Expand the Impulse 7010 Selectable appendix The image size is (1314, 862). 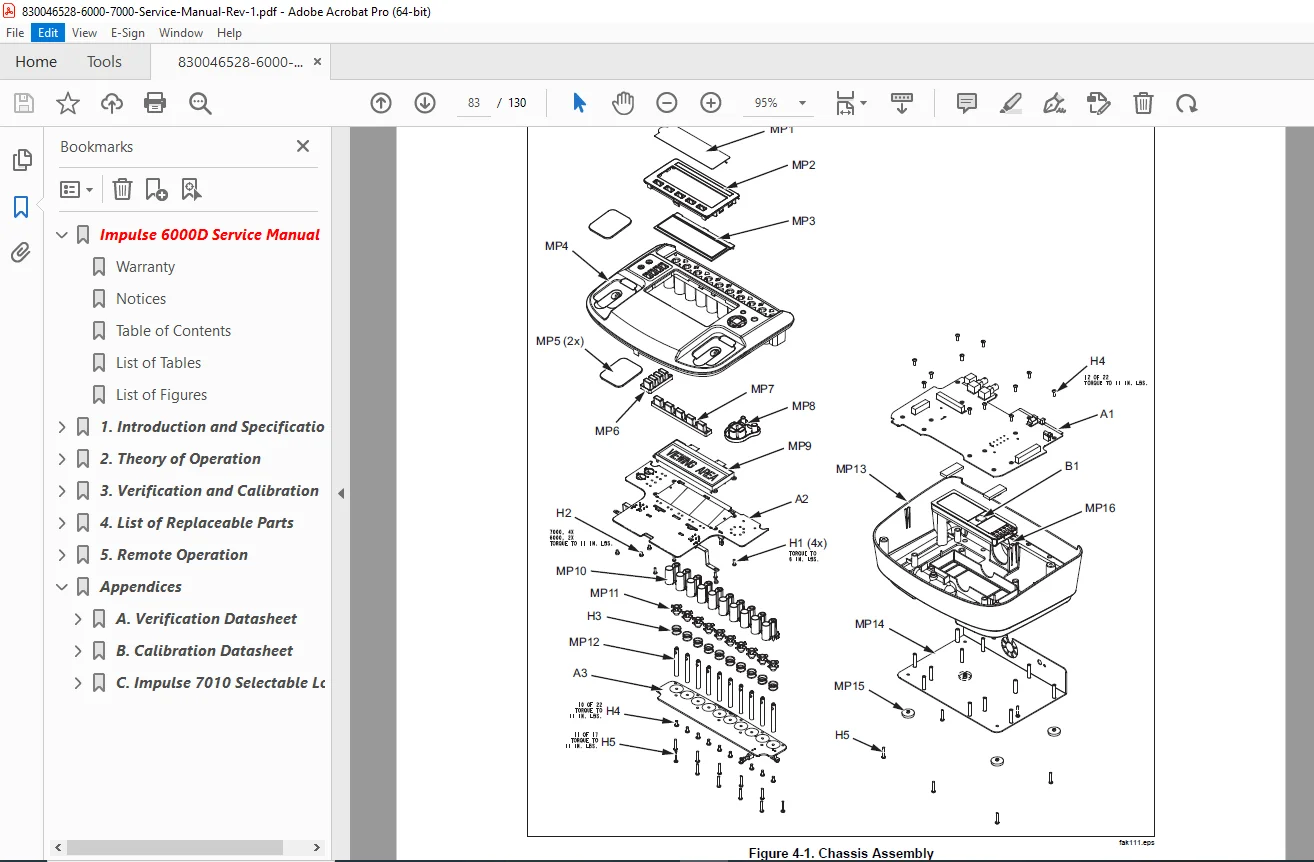(x=78, y=683)
